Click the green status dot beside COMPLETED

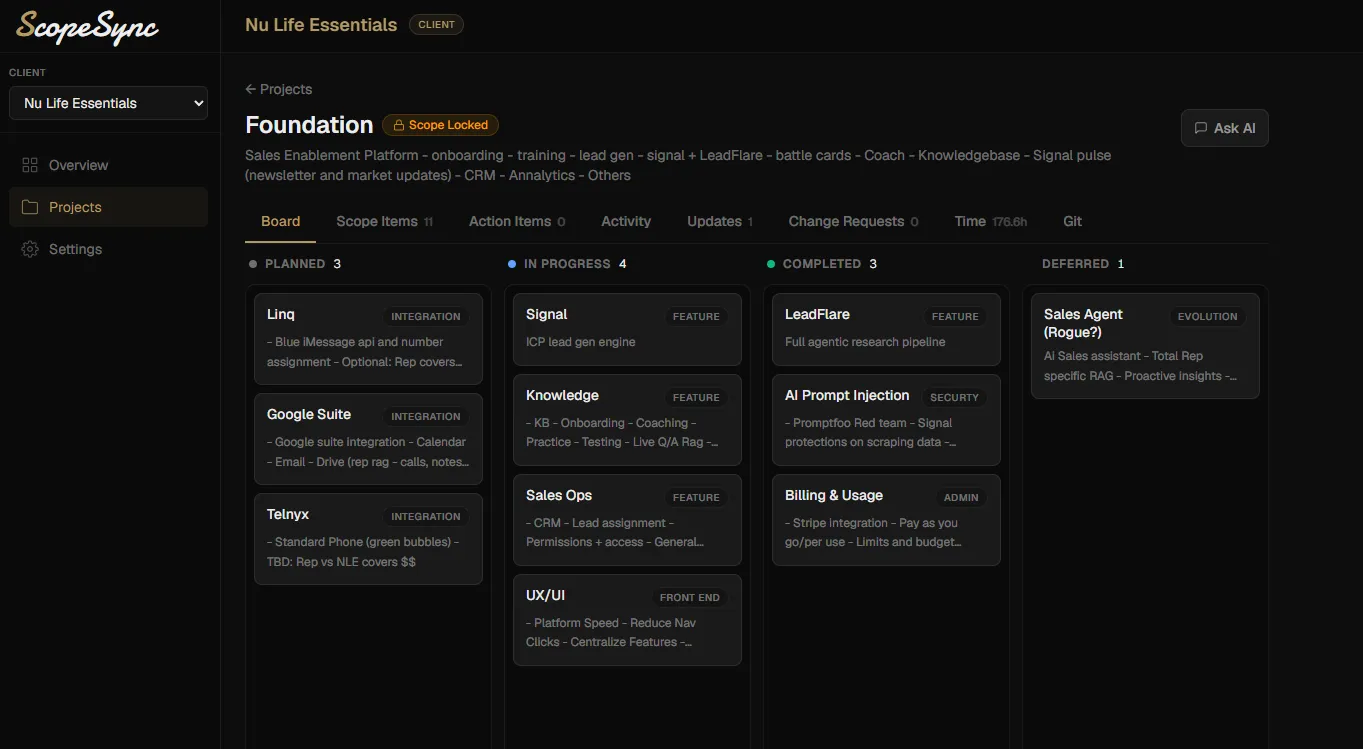(x=770, y=263)
